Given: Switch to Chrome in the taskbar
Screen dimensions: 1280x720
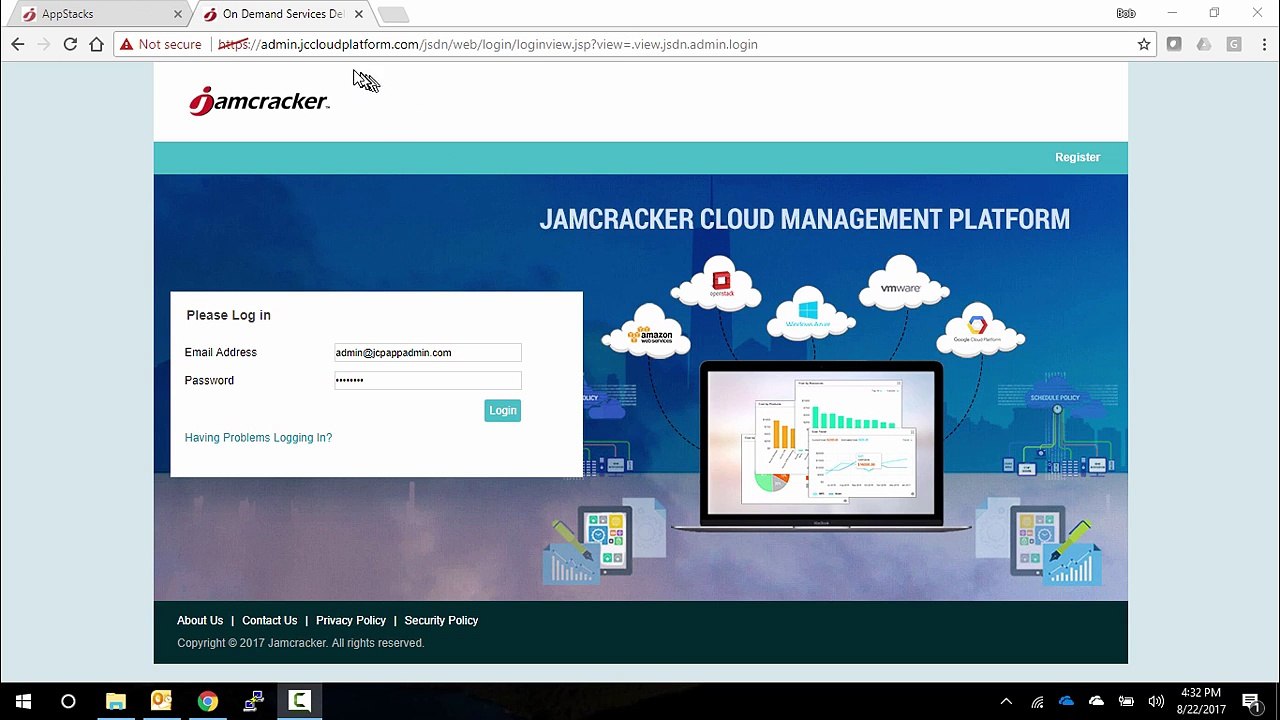Looking at the screenshot, I should [207, 701].
